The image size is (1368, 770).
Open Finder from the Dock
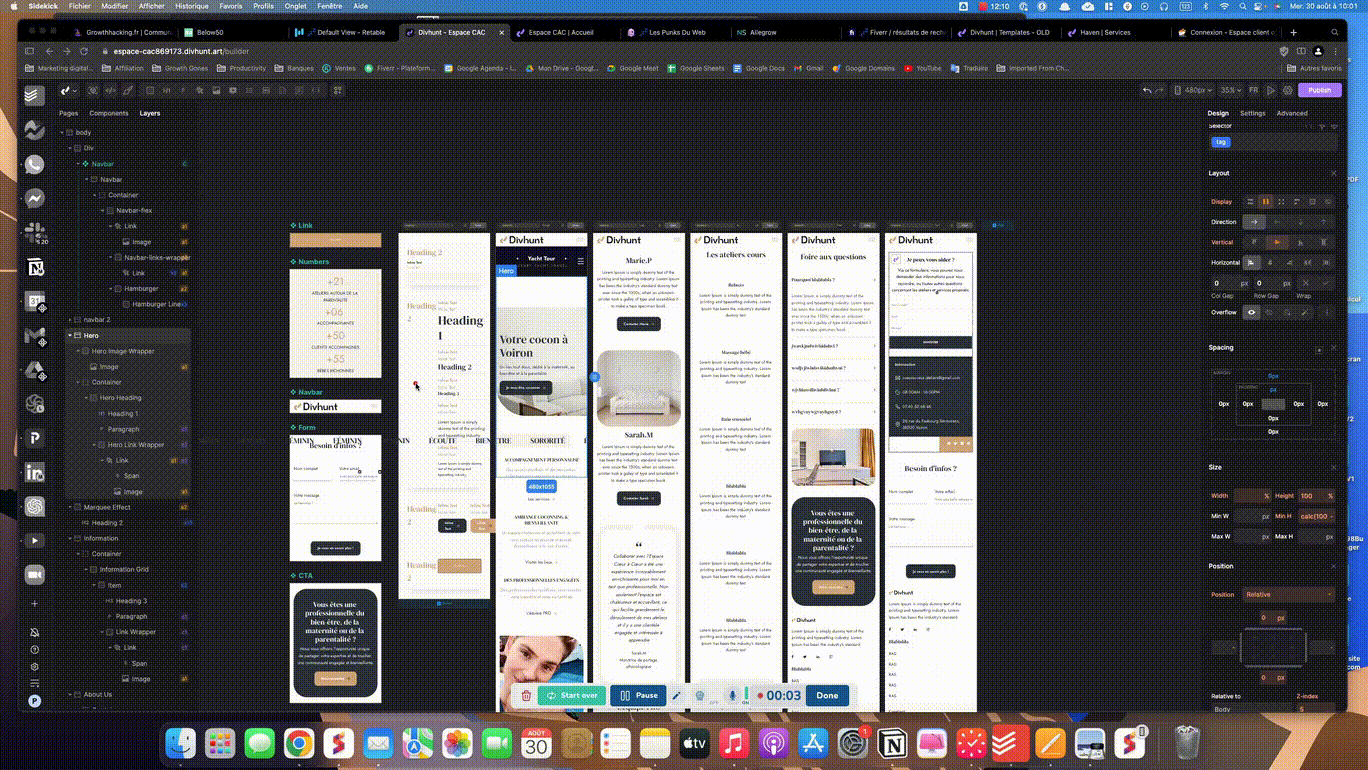(181, 743)
